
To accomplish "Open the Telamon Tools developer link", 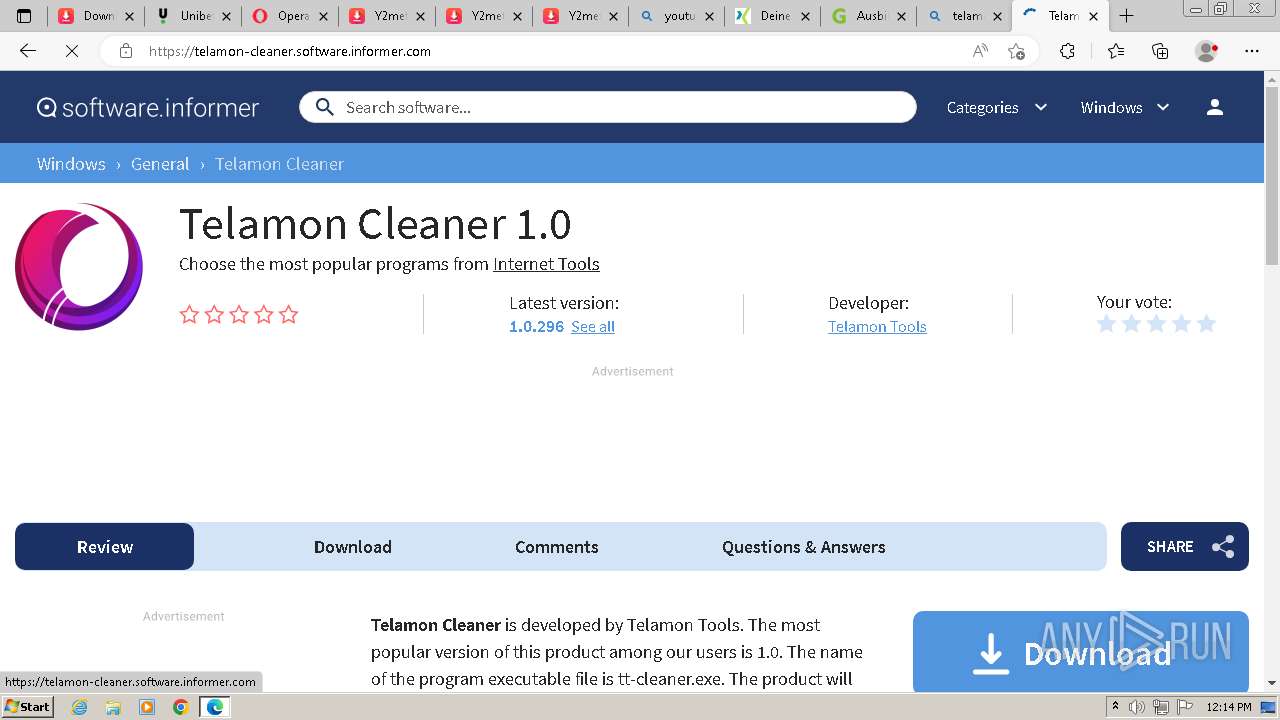I will coord(877,327).
